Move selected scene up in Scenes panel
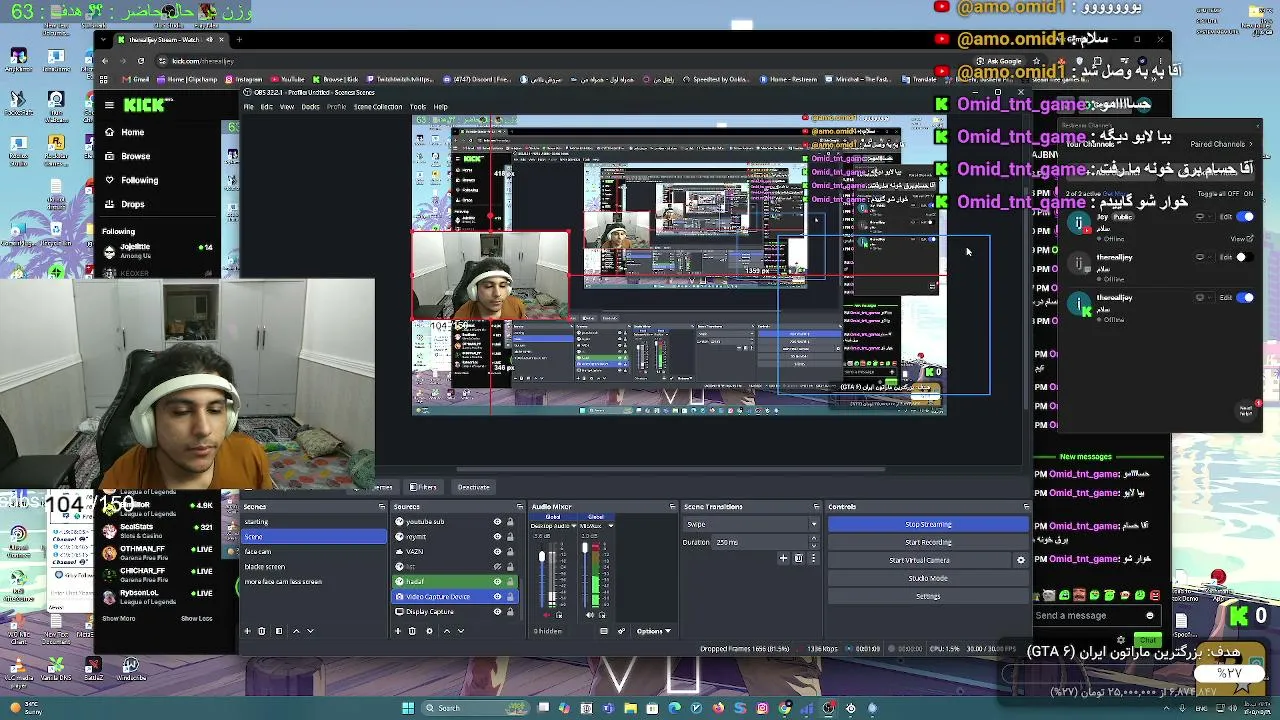 click(x=295, y=631)
